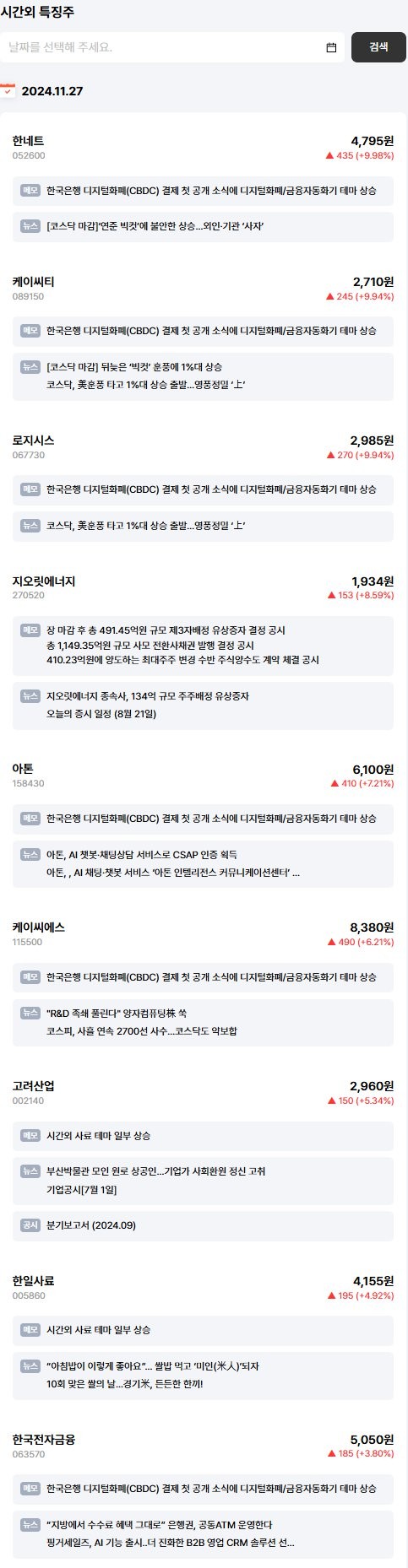Screen dimensions: 408x1568
Task: Click the calendar icon beside 2024.11.27
Action: click(x=8, y=90)
